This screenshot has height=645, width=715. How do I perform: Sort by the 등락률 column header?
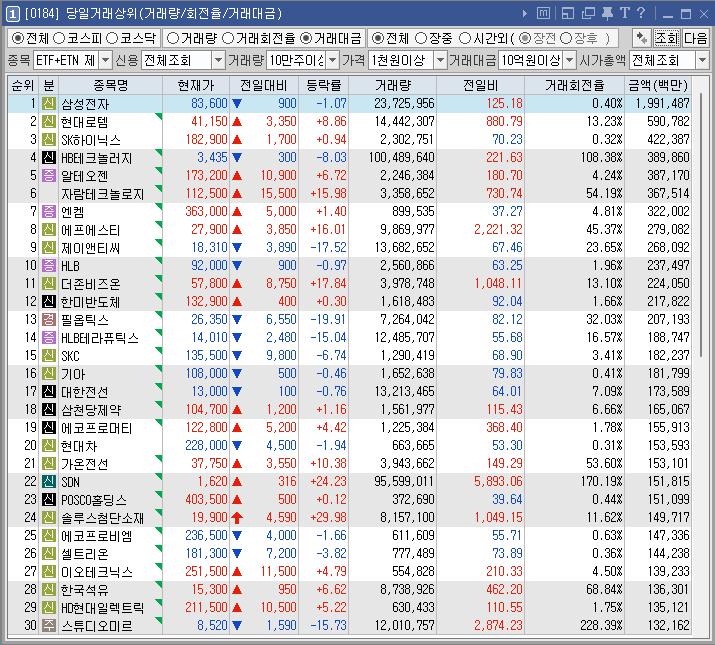pos(323,85)
